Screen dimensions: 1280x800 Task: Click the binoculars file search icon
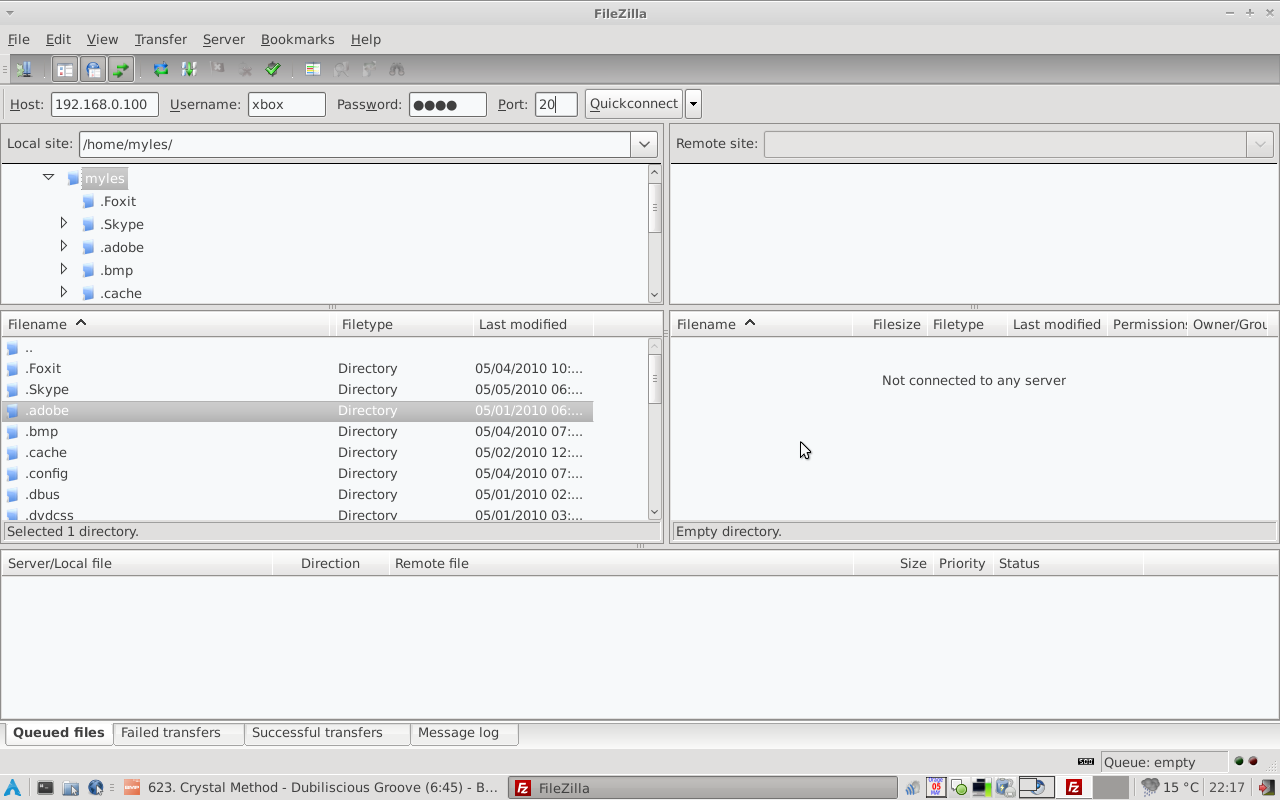click(x=397, y=69)
